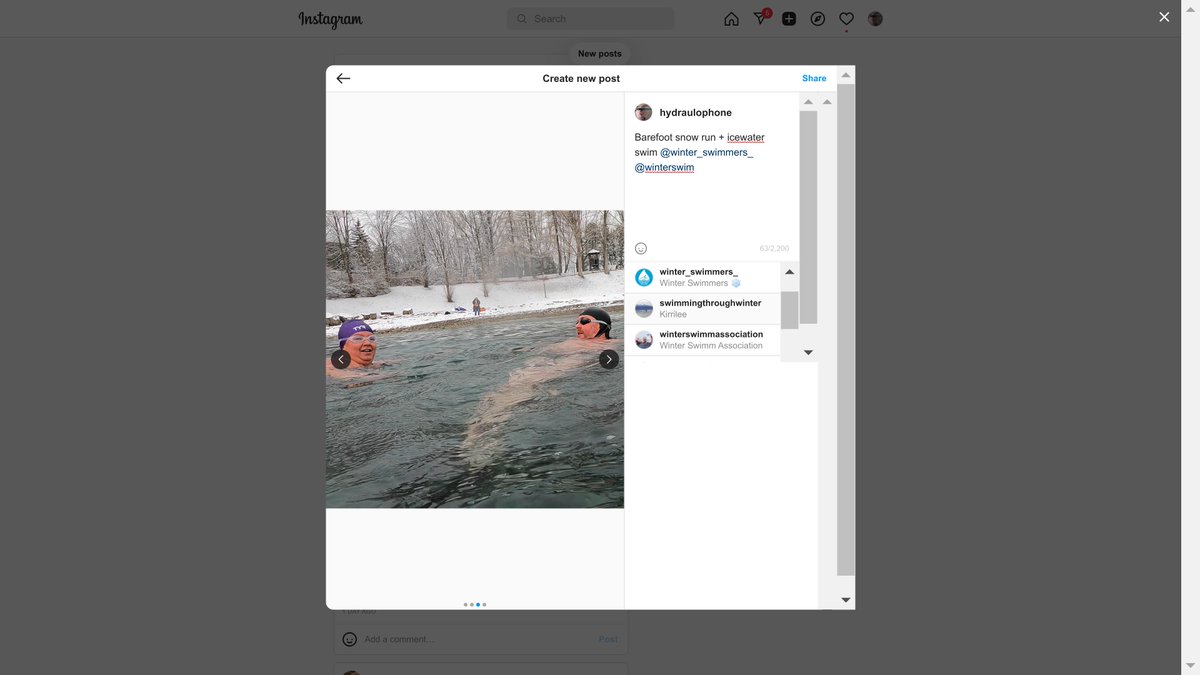This screenshot has height=675, width=1200.
Task: Click the dialog outer scrollbar up arrow
Action: point(846,75)
